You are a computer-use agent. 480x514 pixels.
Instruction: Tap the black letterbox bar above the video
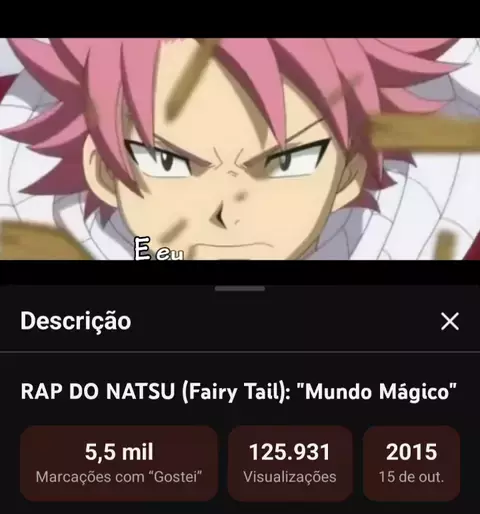coord(240,19)
